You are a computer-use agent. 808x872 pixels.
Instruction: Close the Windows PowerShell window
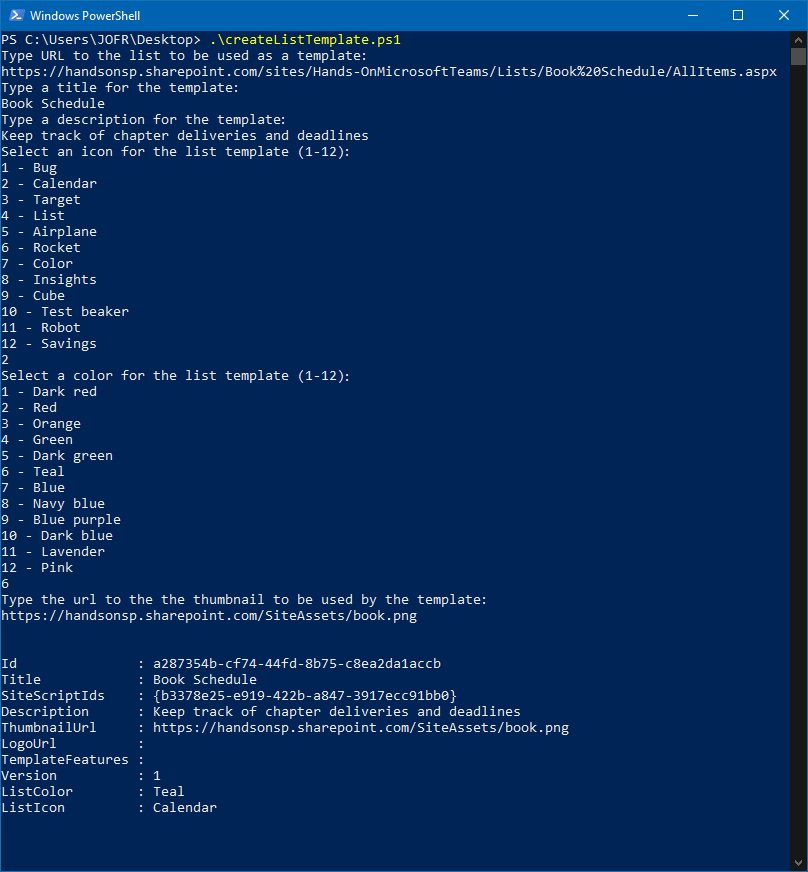[x=784, y=15]
